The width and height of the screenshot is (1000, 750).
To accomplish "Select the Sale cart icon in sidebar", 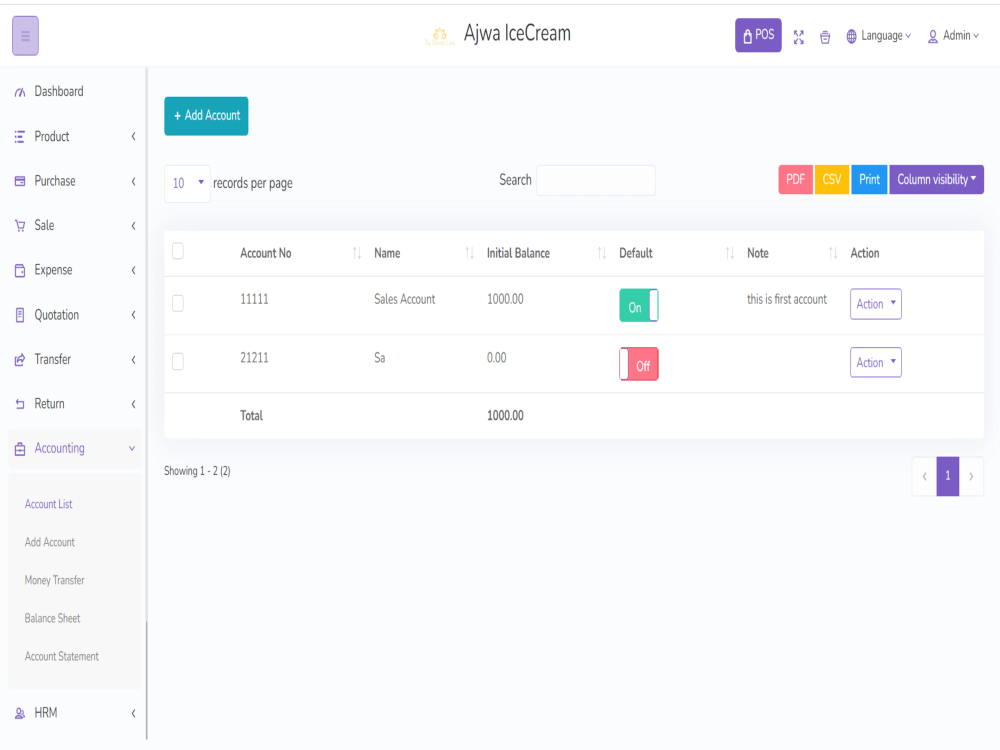I will coord(18,225).
